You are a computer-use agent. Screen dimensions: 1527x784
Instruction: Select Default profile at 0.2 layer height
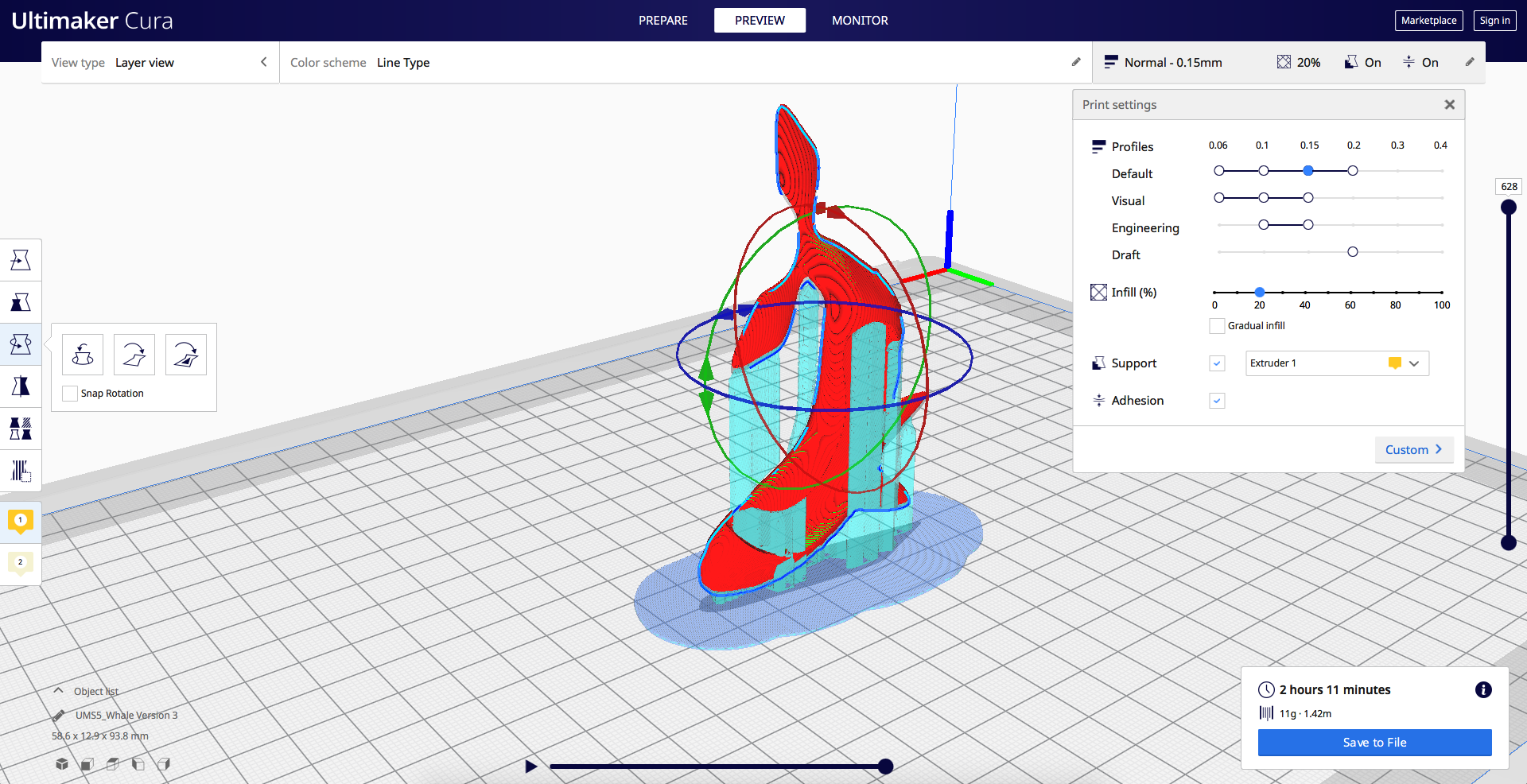pos(1353,171)
